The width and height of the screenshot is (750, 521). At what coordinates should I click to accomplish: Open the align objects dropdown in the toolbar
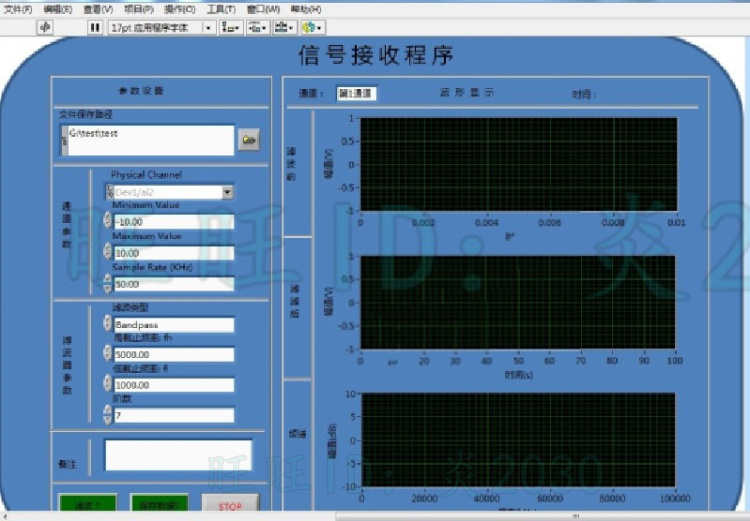click(x=231, y=28)
